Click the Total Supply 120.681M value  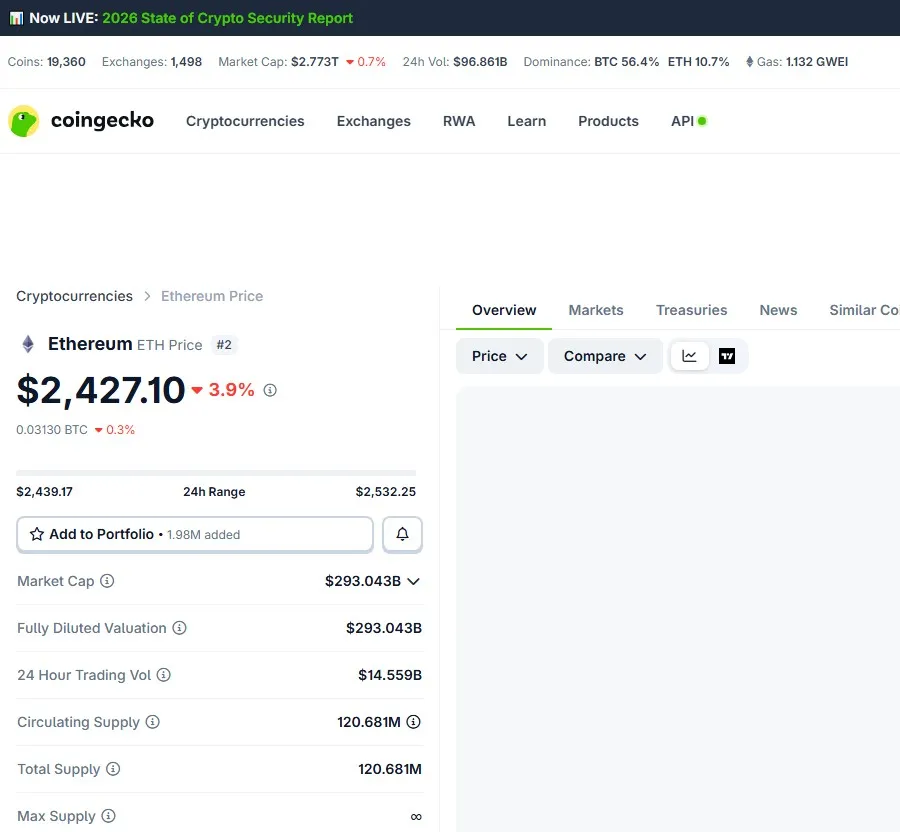[390, 769]
